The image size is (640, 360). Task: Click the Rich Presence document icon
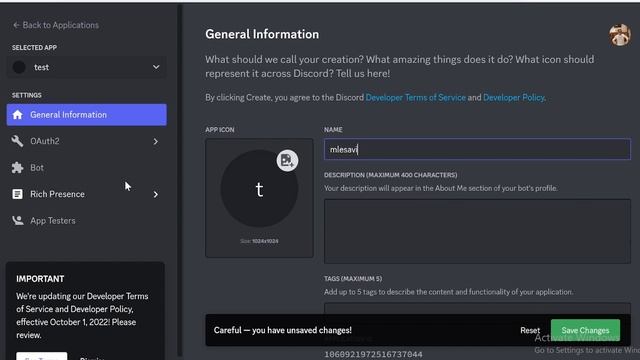(x=18, y=194)
